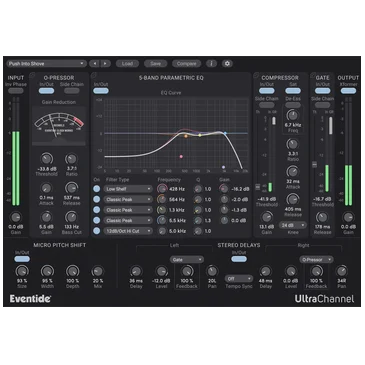Click the Compressor Gain knob
This screenshot has height=365, width=365.
point(267,217)
